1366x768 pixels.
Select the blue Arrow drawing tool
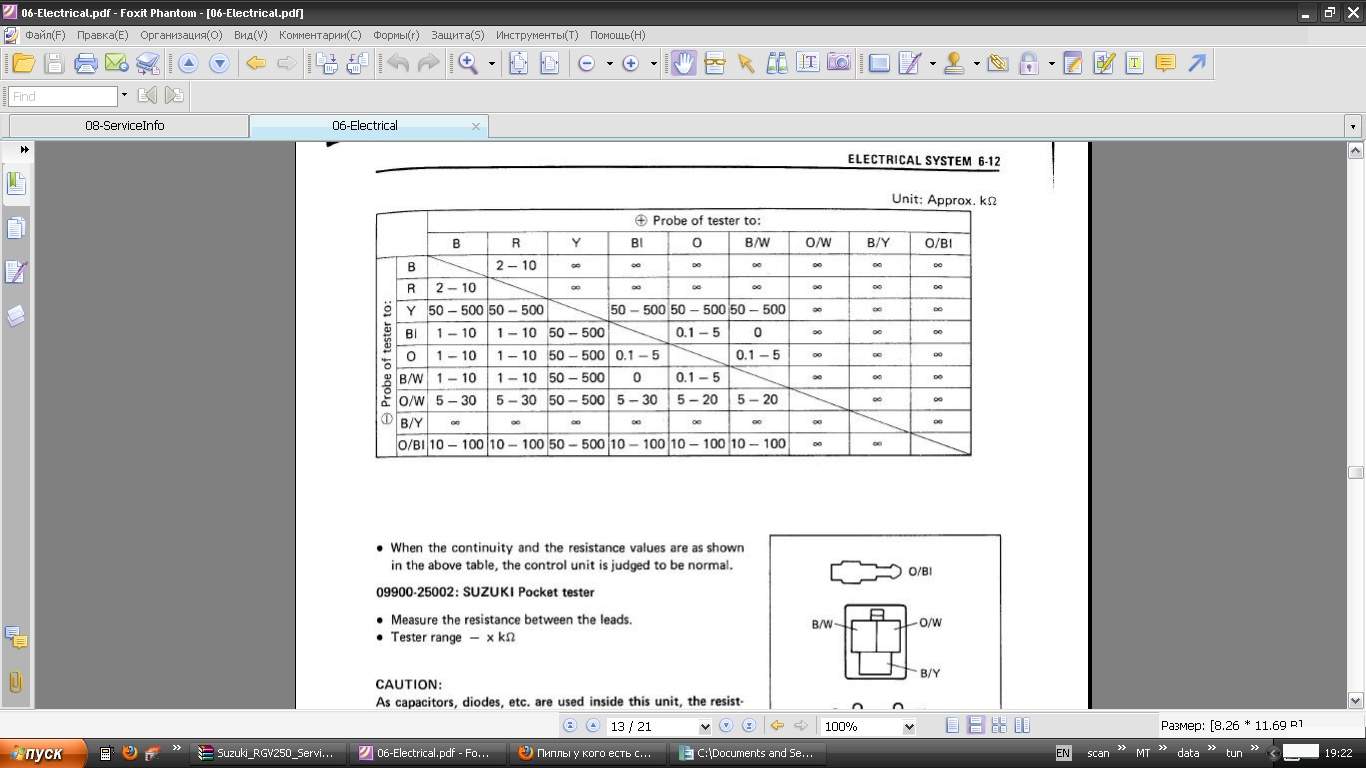tap(1196, 64)
